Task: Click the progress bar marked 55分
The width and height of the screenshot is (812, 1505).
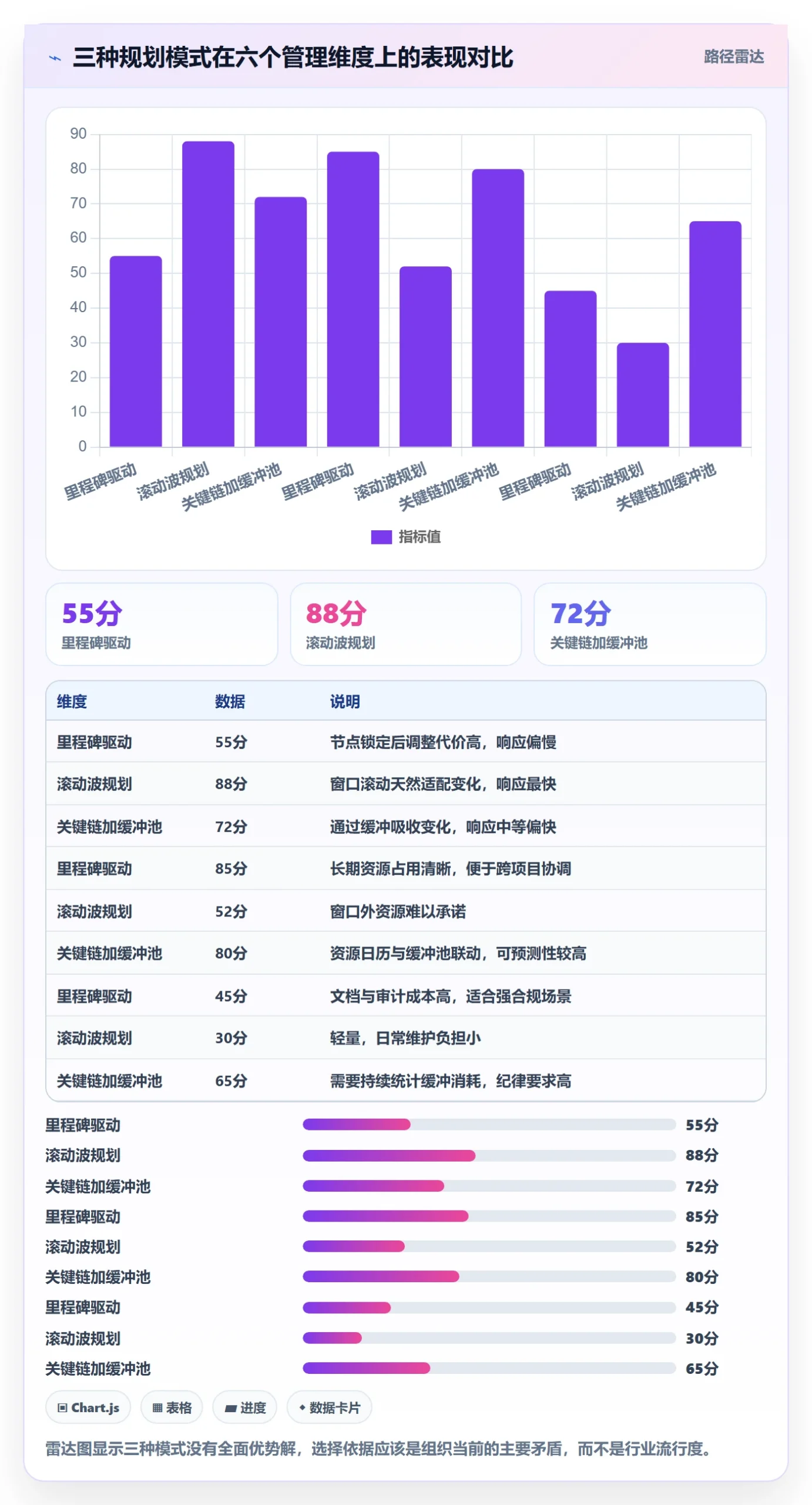Action: [x=489, y=1125]
